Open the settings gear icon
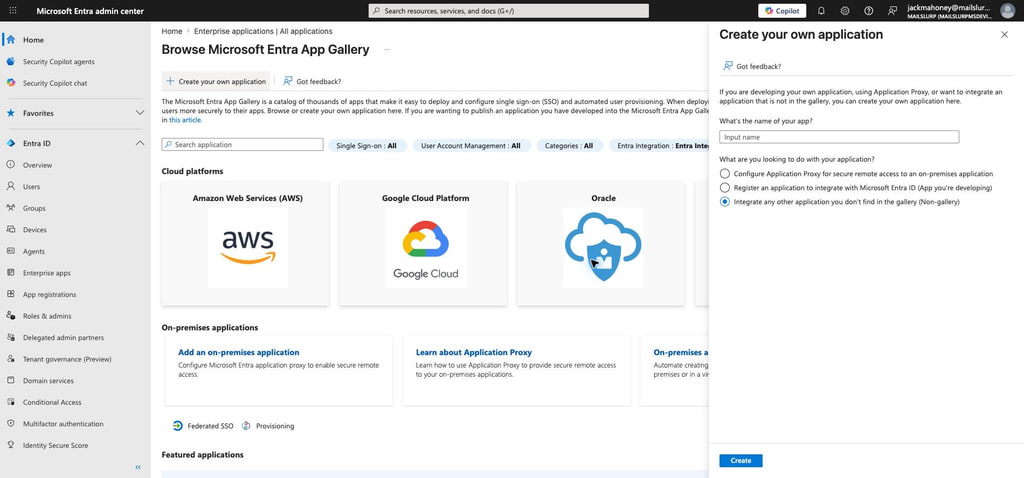The width and height of the screenshot is (1024, 478). tap(845, 11)
